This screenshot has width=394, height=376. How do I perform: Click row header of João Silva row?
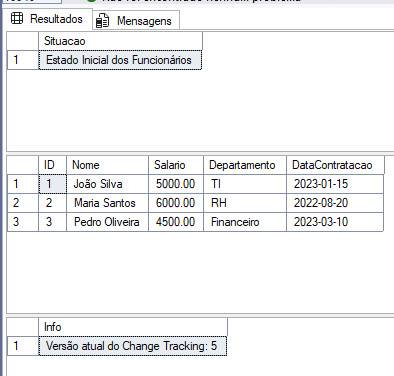23,184
